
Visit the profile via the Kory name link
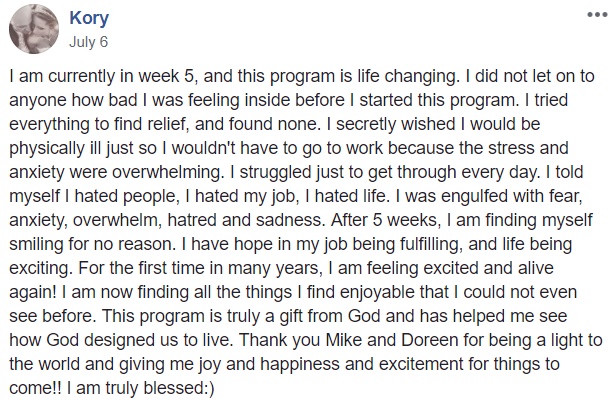89,18
